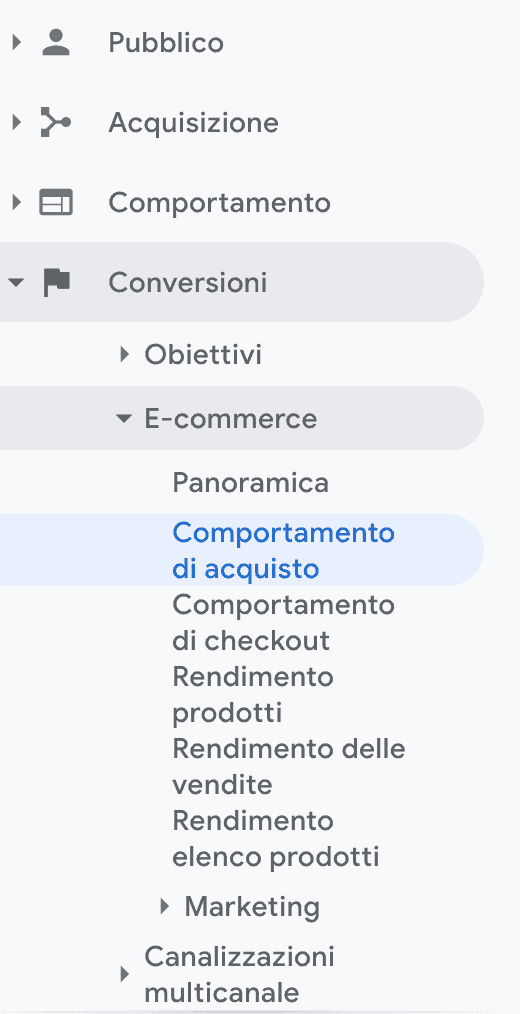This screenshot has width=520, height=1014.
Task: Expand the Canalizzazioni multicanale arrow
Action: point(125,974)
